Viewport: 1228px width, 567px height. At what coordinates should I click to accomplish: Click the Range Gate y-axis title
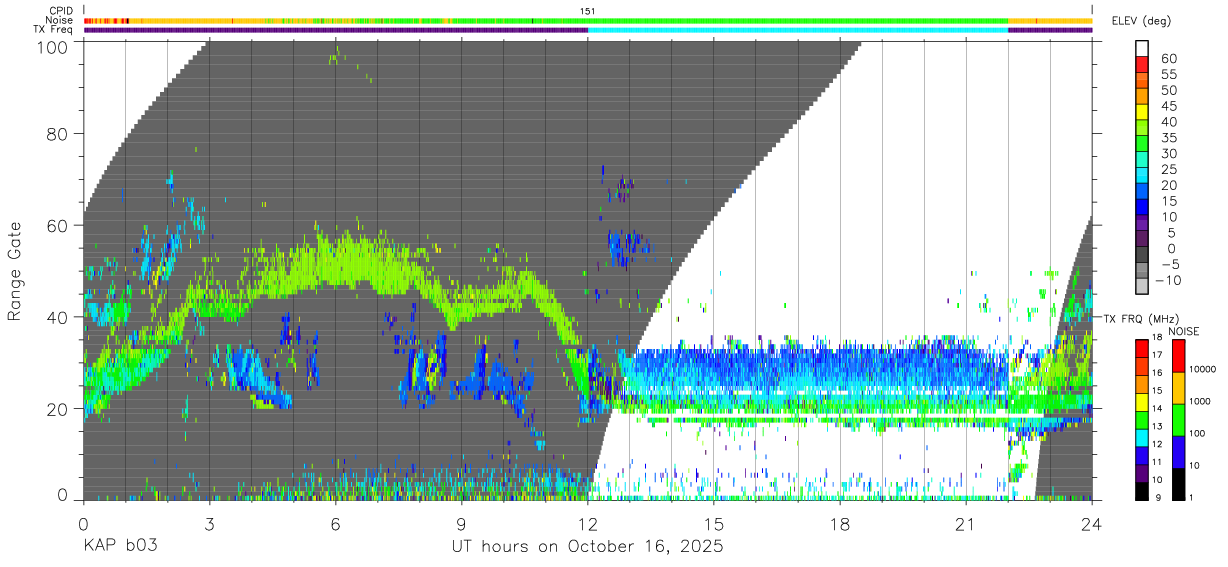point(15,271)
